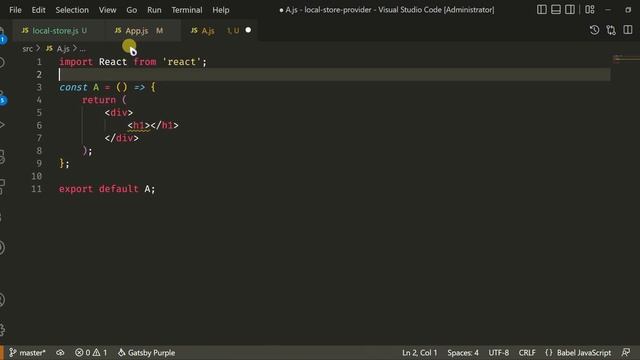The height and width of the screenshot is (360, 640).
Task: Restore down the VS Code window
Action: [628, 9]
